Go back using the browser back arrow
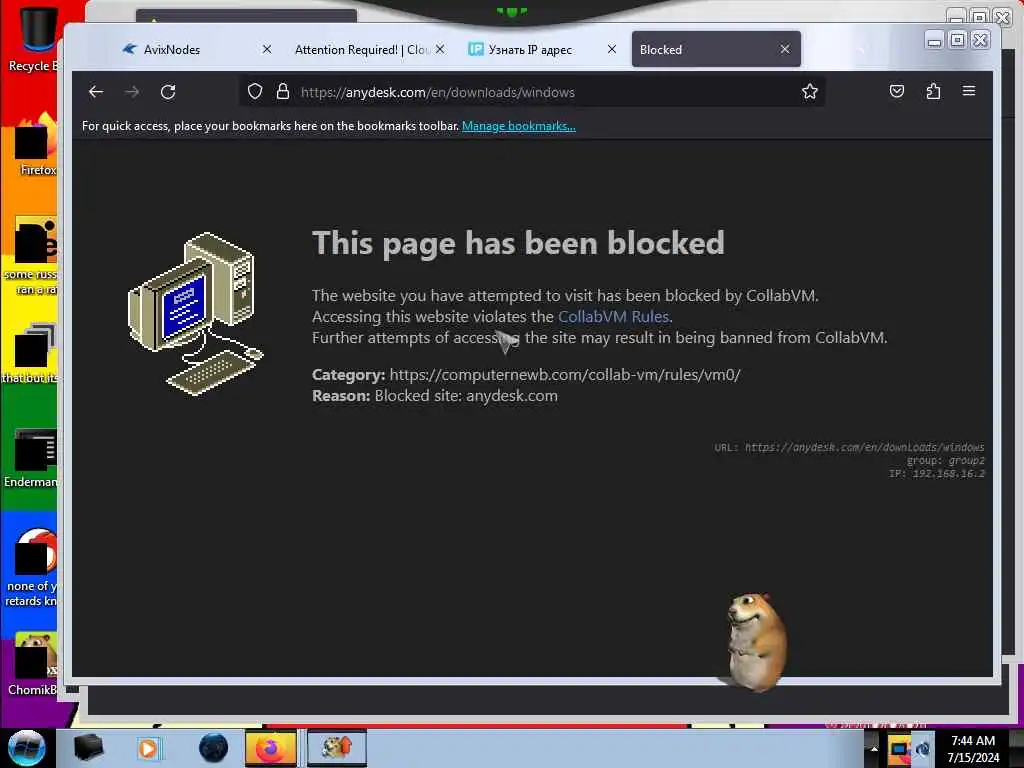The width and height of the screenshot is (1024, 768). (96, 92)
